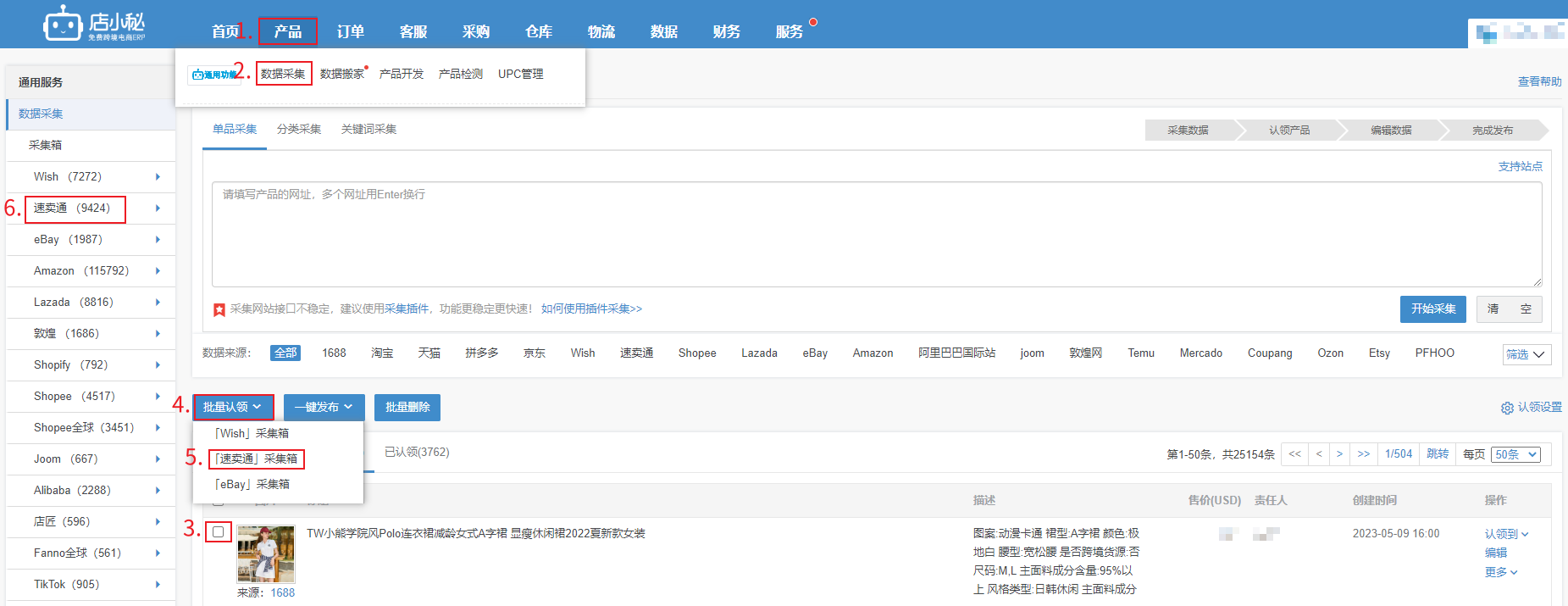This screenshot has width=1568, height=606.
Task: Click the Polo dress product thumbnail
Action: pyautogui.click(x=266, y=553)
